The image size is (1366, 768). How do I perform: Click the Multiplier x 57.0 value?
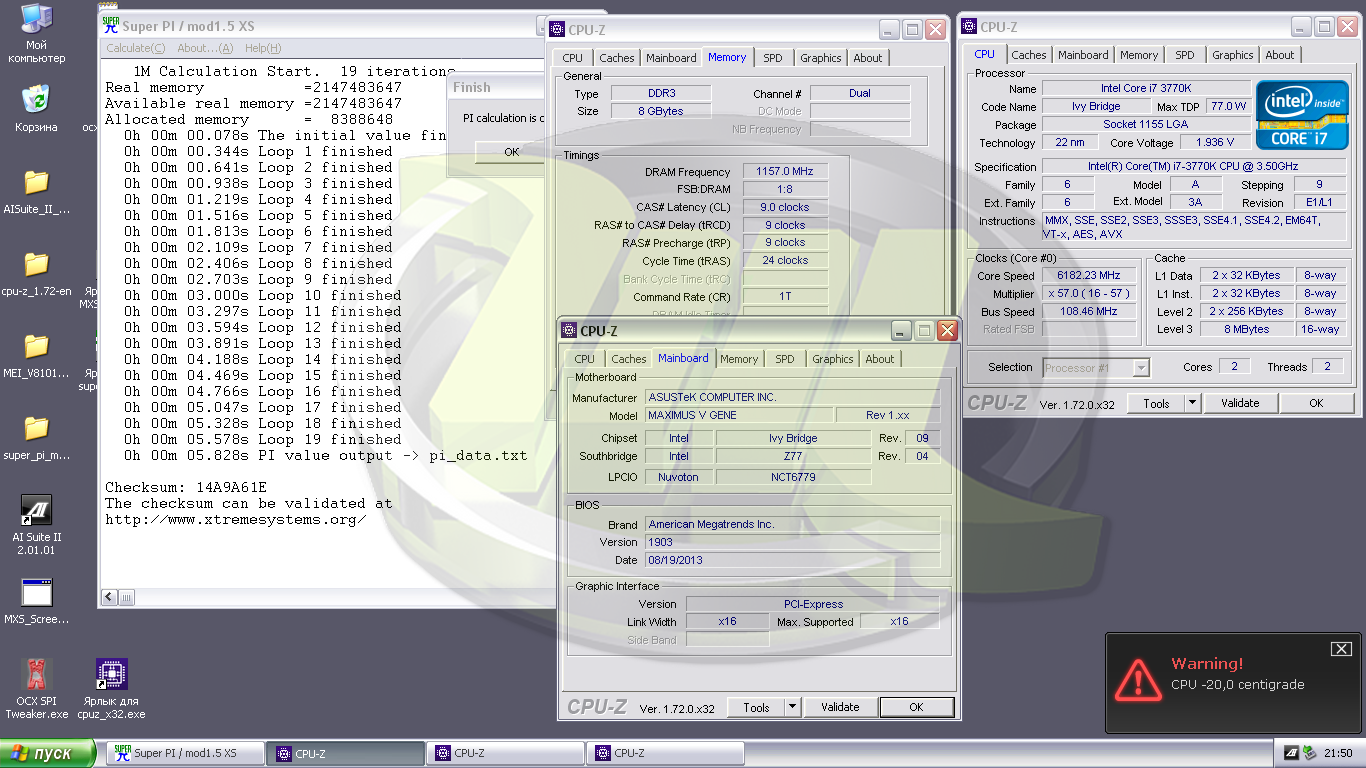pos(1089,293)
